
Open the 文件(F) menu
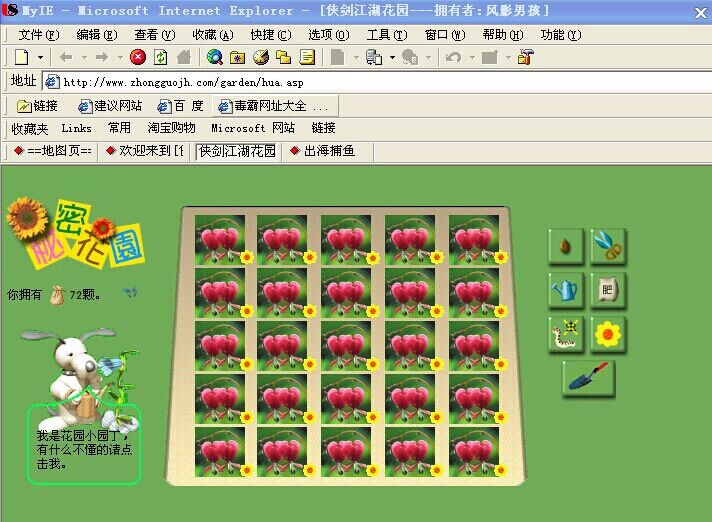tap(39, 35)
